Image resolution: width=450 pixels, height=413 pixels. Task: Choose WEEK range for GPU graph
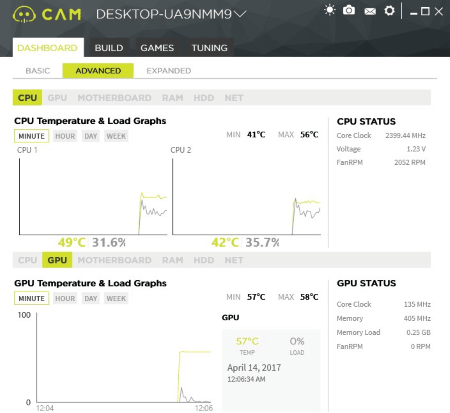(x=116, y=298)
